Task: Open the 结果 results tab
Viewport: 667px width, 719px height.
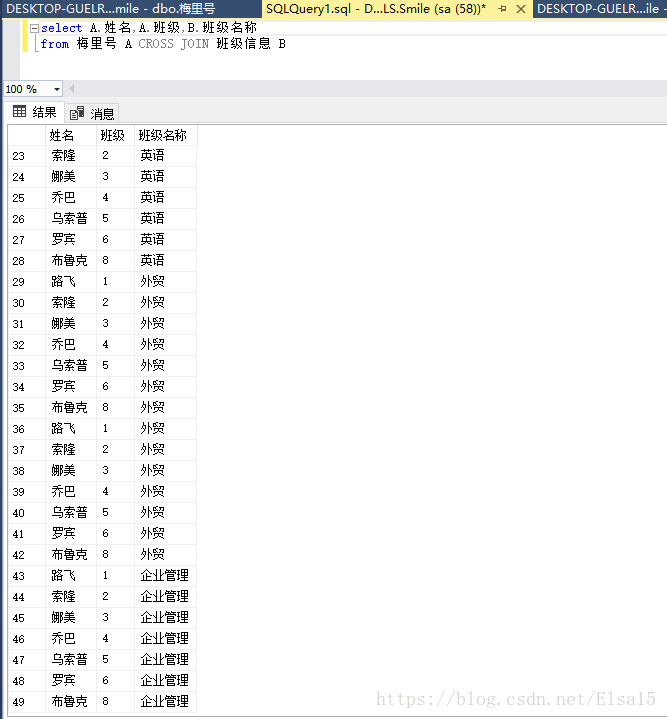Action: pyautogui.click(x=35, y=112)
